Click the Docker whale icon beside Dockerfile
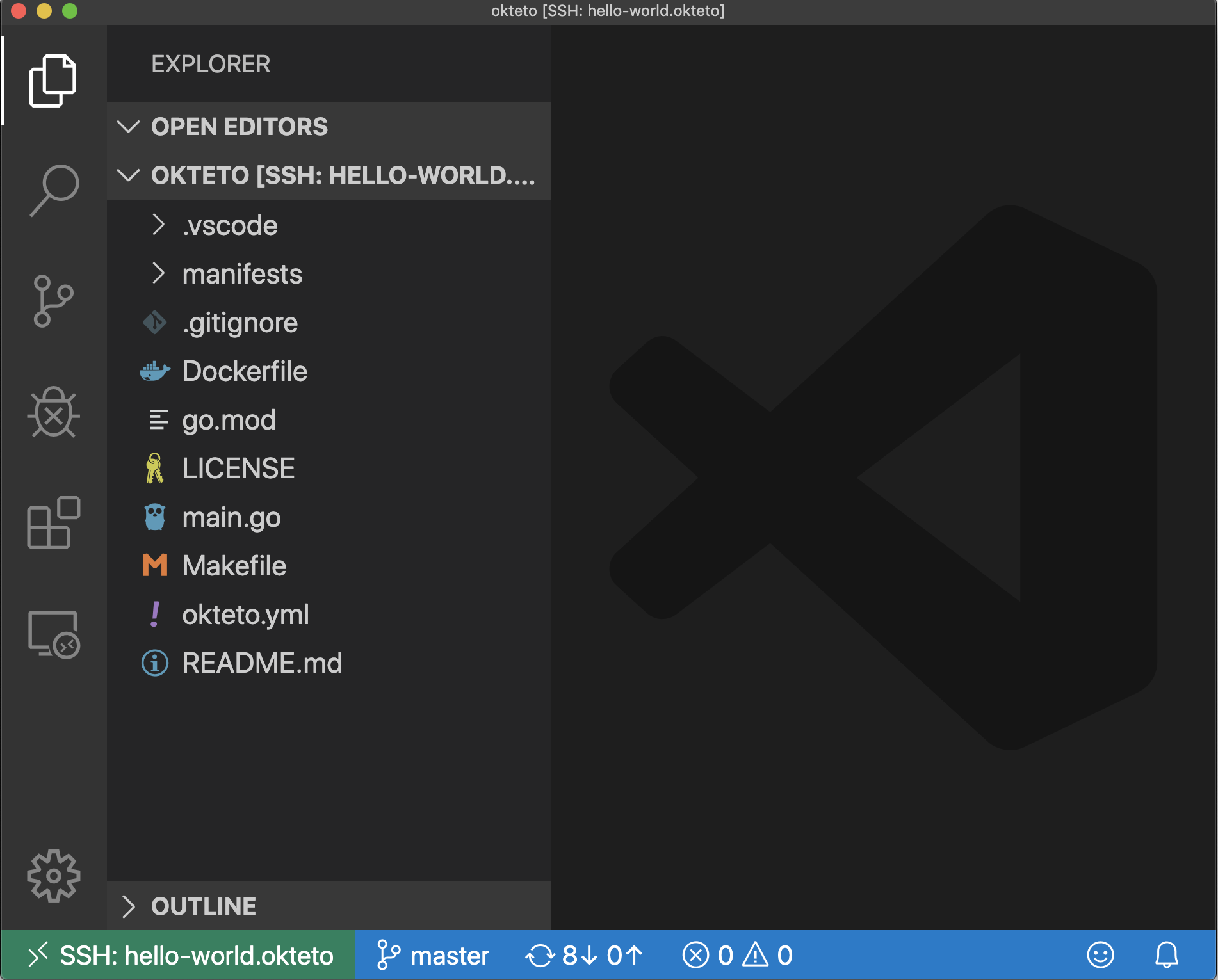The image size is (1218, 980). tap(155, 371)
